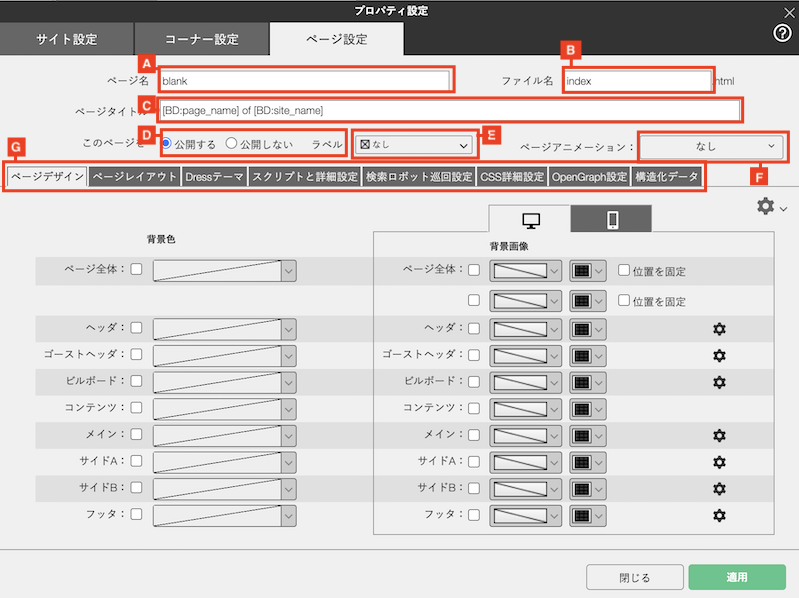Image resolution: width=799 pixels, height=598 pixels.
Task: Switch to サイト設定 tab
Action: pyautogui.click(x=67, y=40)
